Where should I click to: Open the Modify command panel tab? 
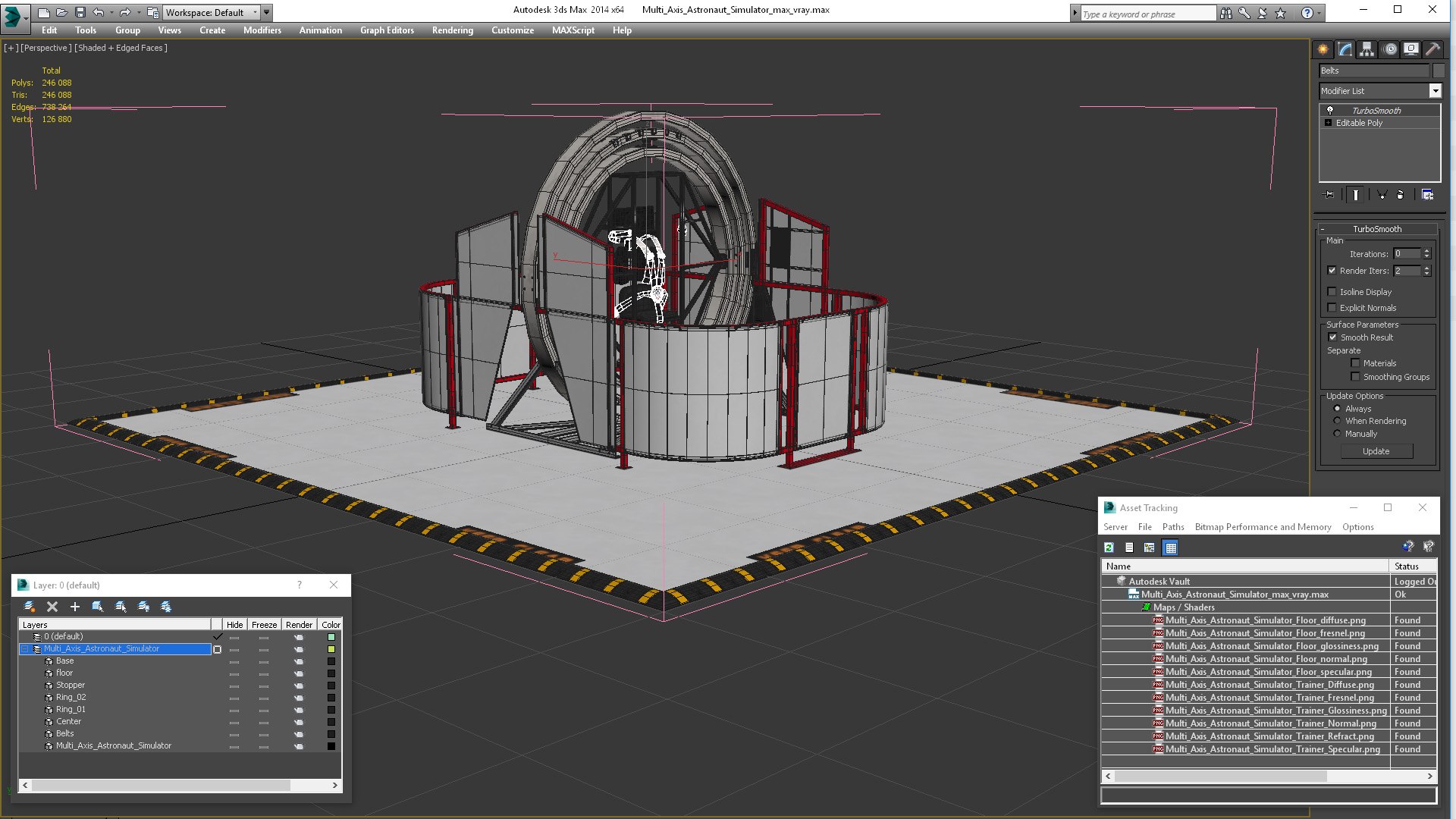point(1345,49)
